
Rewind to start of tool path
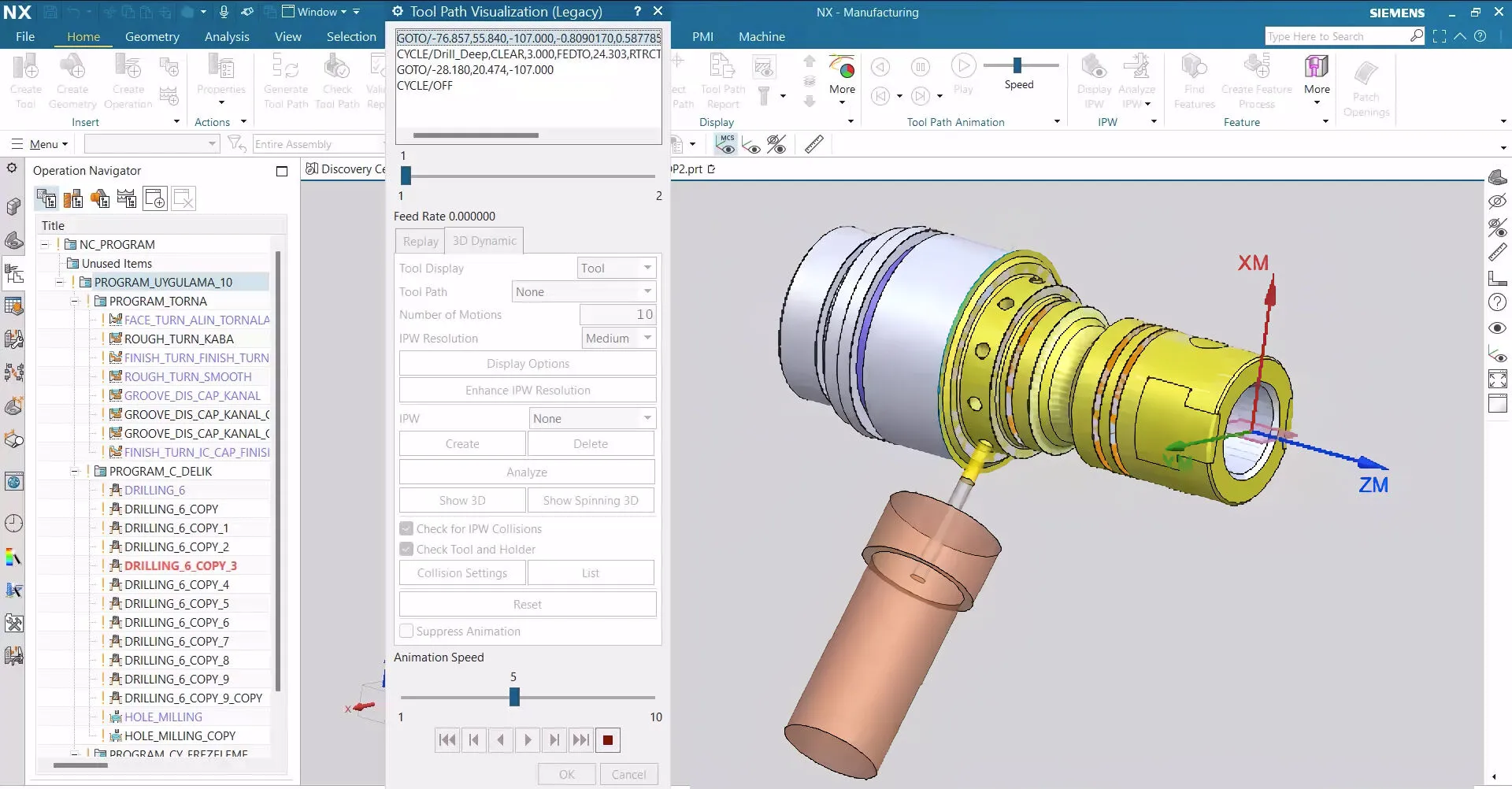click(447, 740)
